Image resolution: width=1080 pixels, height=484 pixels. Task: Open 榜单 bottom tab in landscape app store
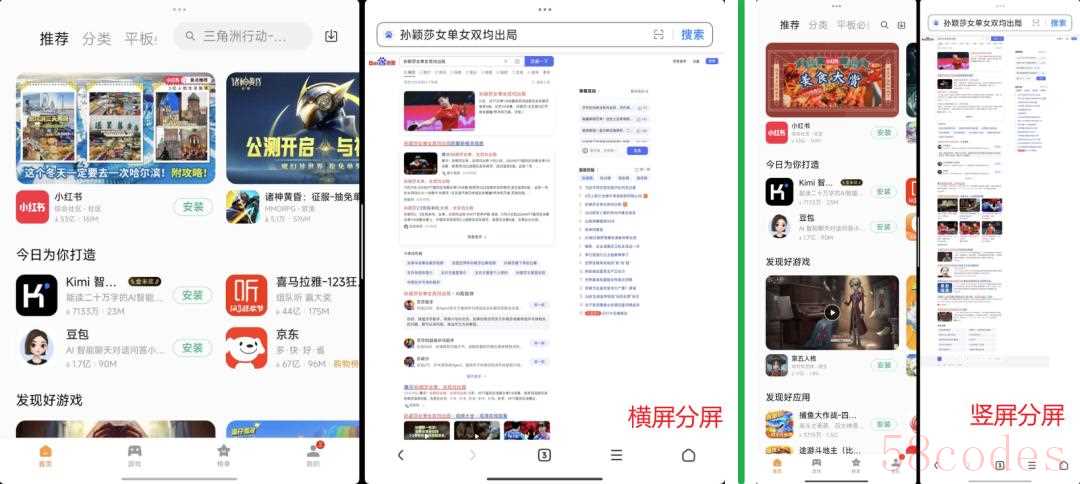click(223, 456)
